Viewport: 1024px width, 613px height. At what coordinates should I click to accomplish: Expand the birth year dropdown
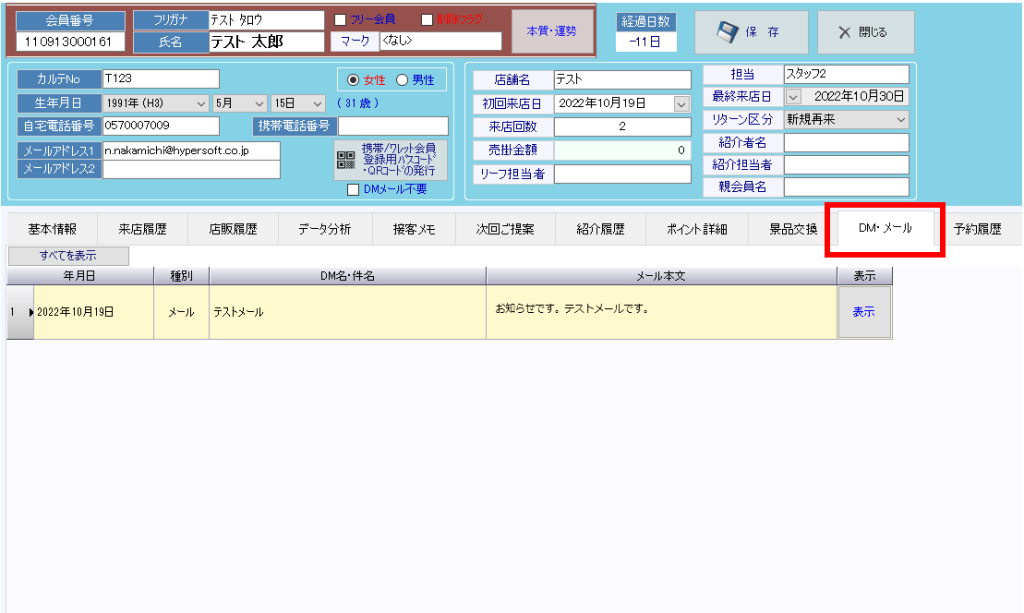[x=201, y=103]
